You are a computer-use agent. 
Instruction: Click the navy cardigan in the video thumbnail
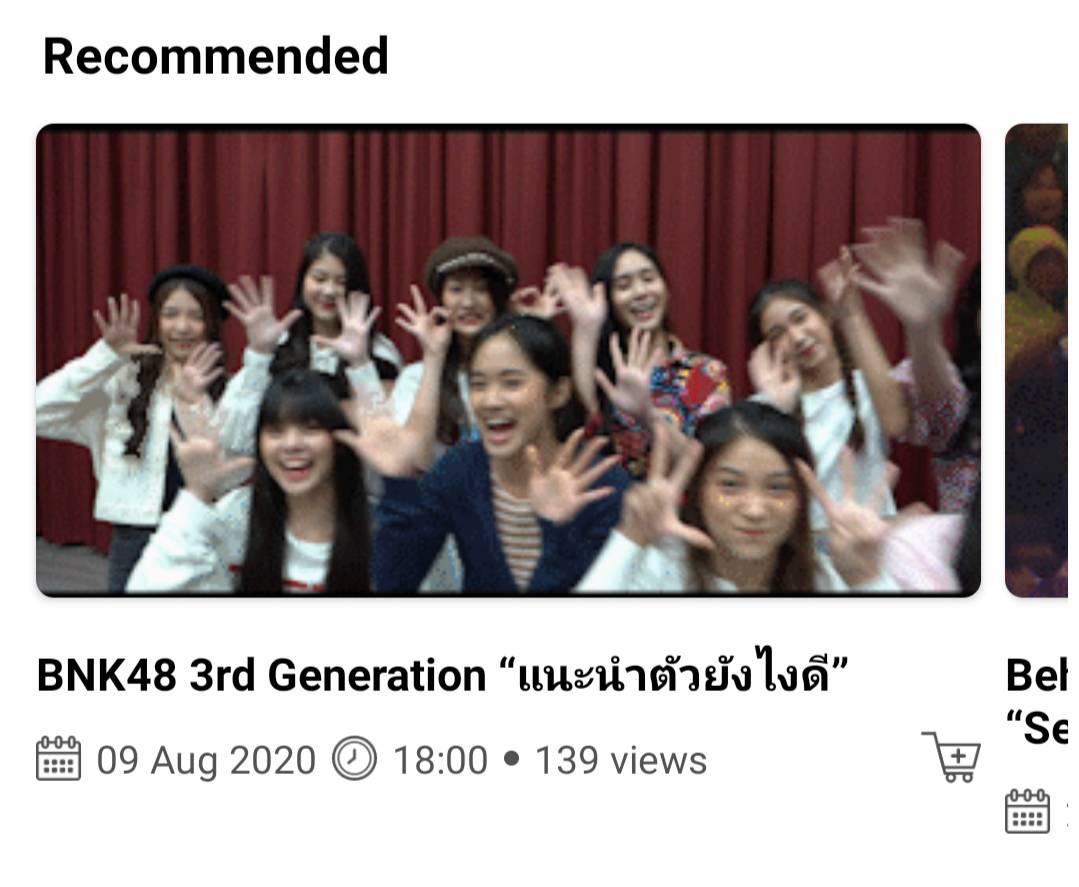(x=440, y=523)
